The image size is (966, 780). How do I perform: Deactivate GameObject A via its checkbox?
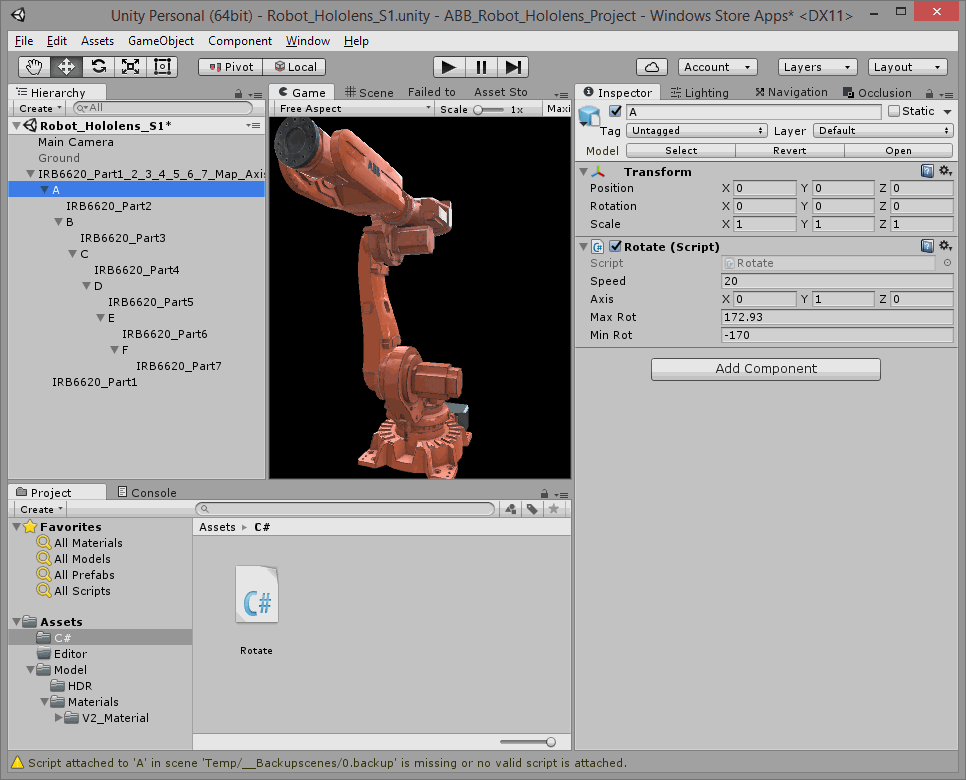coord(614,111)
